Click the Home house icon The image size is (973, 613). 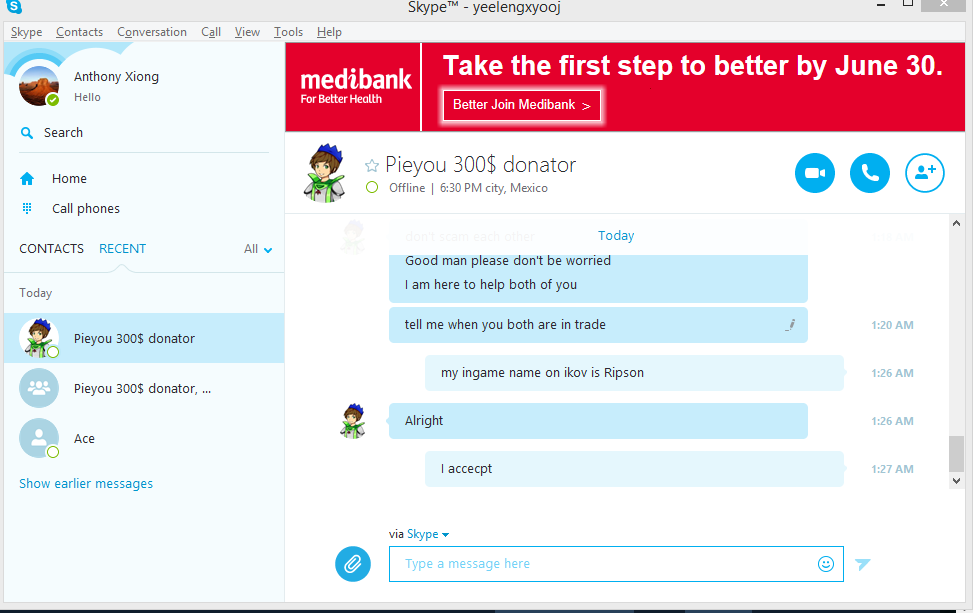(27, 179)
